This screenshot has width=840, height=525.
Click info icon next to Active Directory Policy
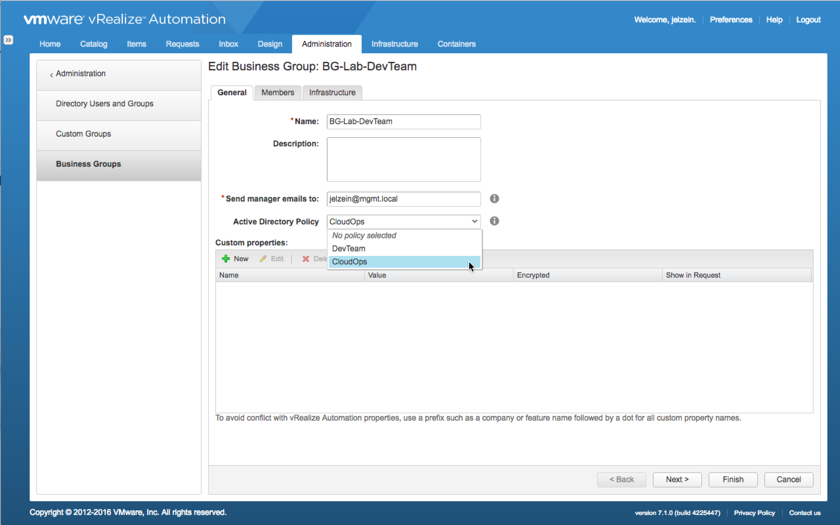pos(494,221)
